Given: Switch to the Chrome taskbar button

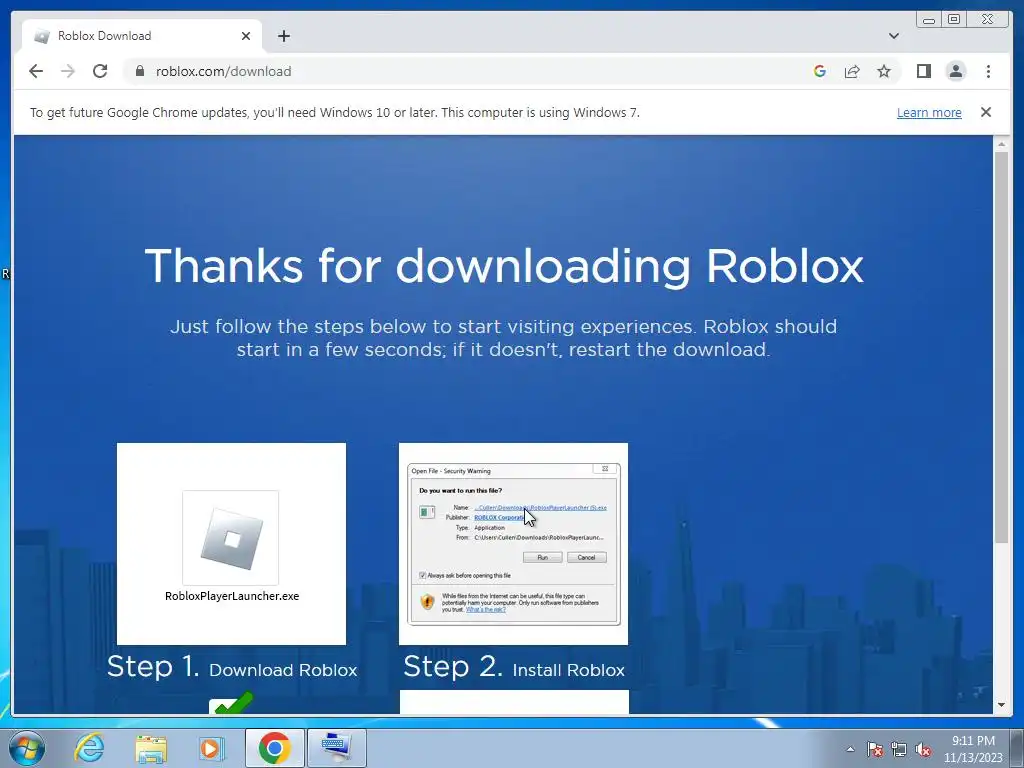Looking at the screenshot, I should point(274,748).
